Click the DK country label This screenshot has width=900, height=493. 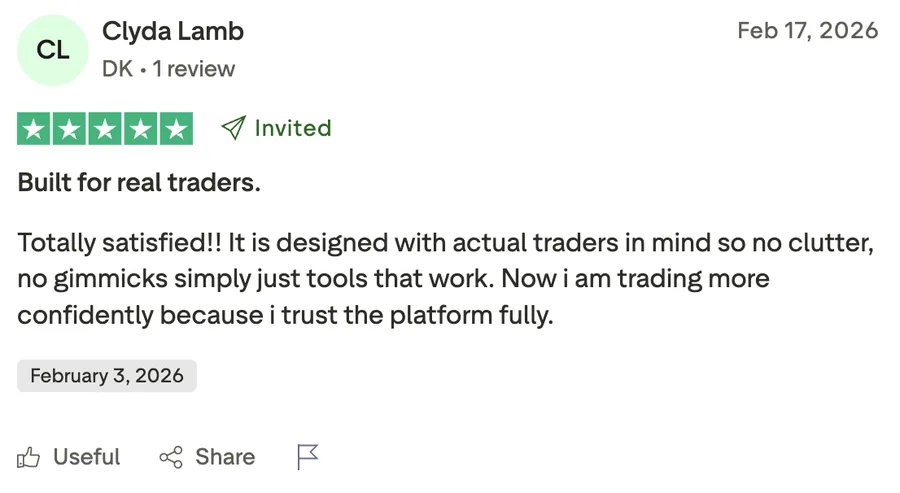coord(117,69)
